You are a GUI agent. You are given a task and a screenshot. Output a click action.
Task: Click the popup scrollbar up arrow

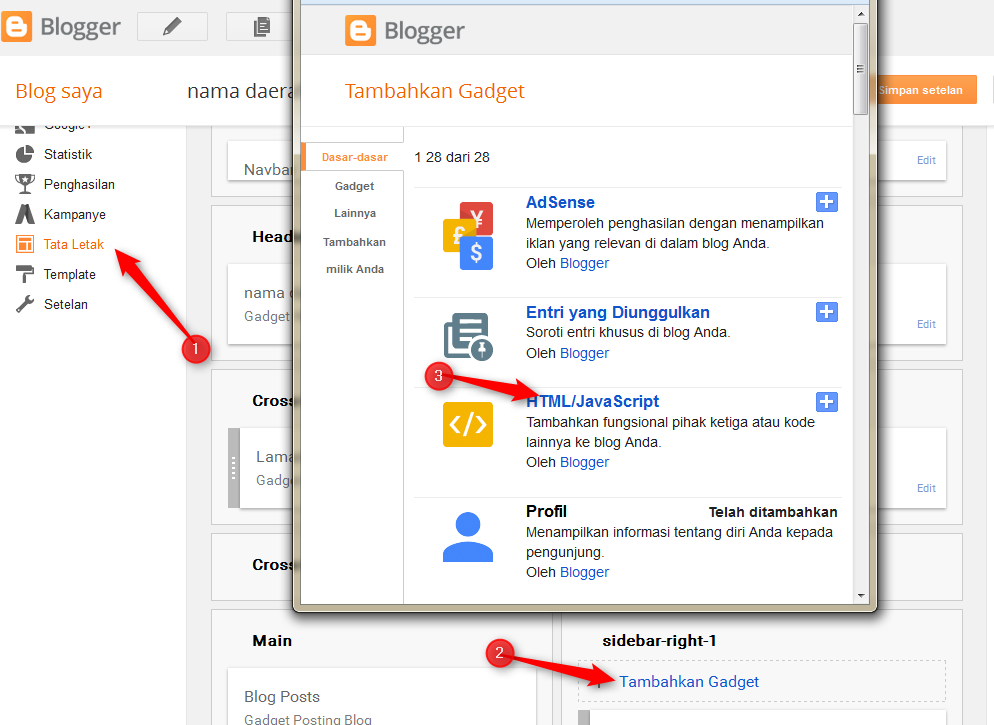[x=861, y=13]
